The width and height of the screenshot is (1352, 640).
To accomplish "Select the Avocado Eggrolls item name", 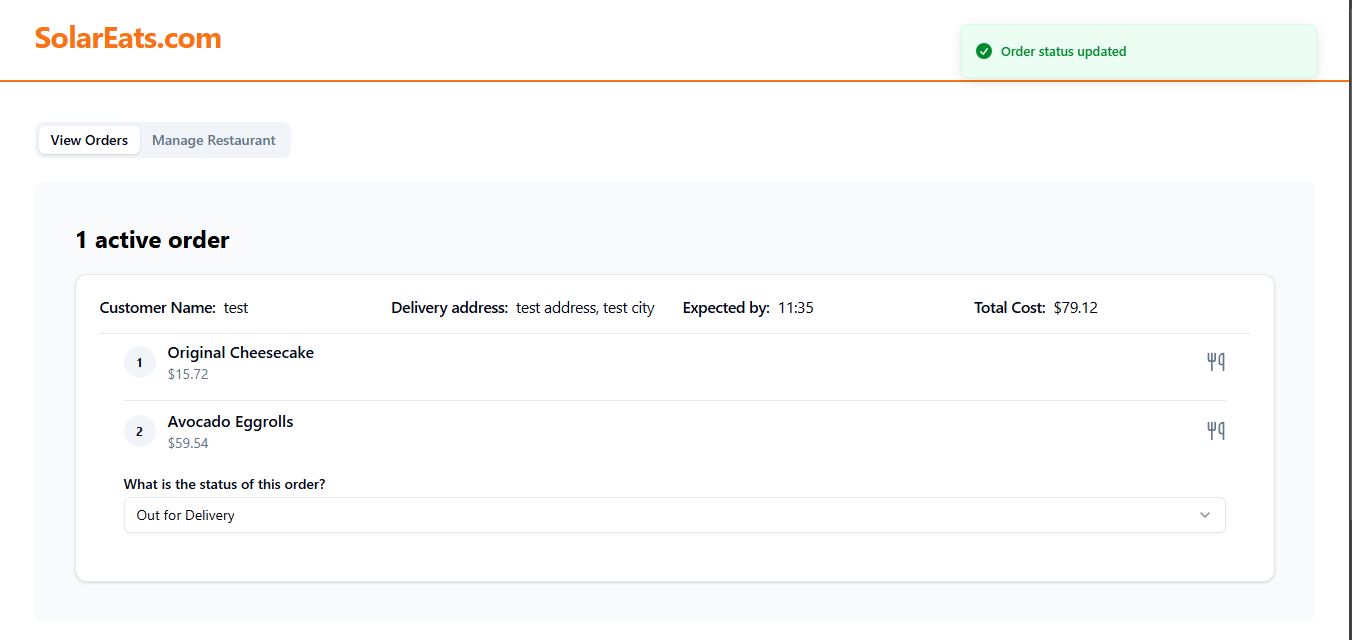I will [x=231, y=422].
